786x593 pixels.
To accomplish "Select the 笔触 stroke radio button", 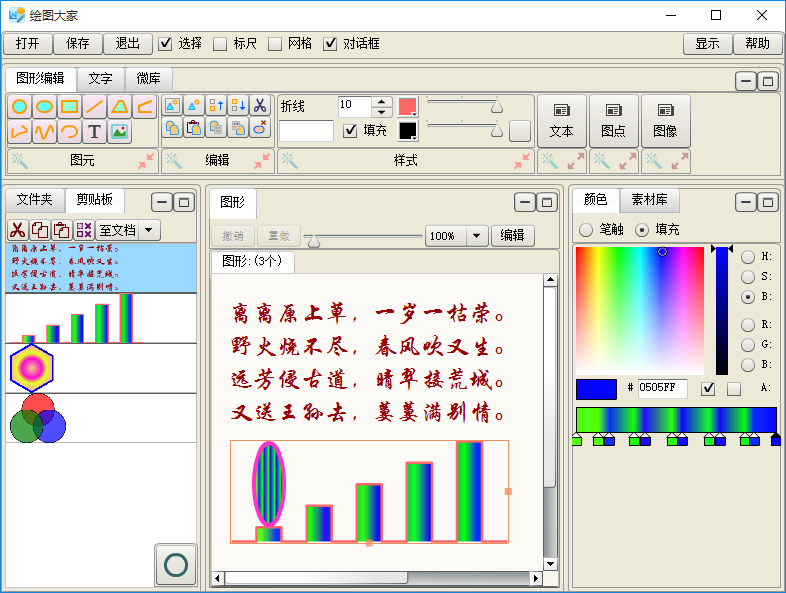I will (585, 230).
